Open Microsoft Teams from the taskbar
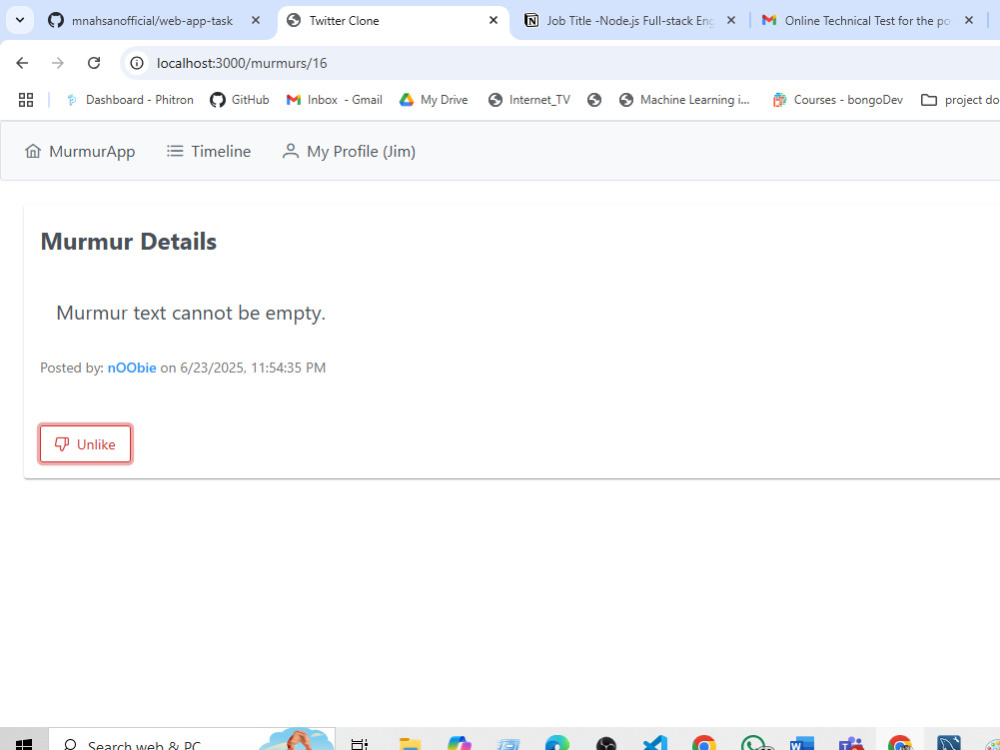 pos(851,744)
